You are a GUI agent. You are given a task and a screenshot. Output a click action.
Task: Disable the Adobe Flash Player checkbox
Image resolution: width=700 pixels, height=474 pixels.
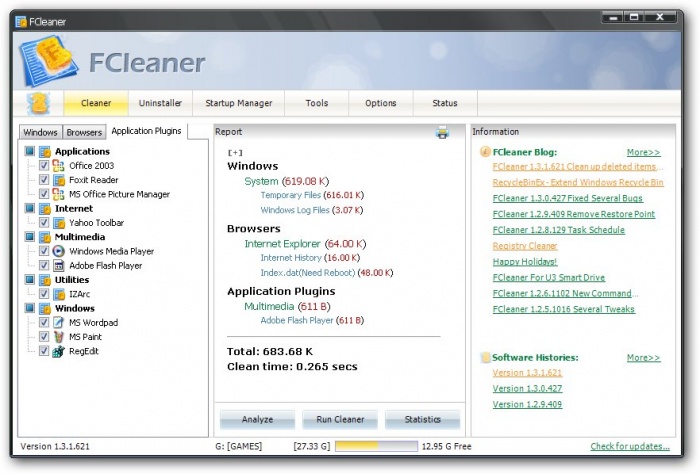coord(44,266)
